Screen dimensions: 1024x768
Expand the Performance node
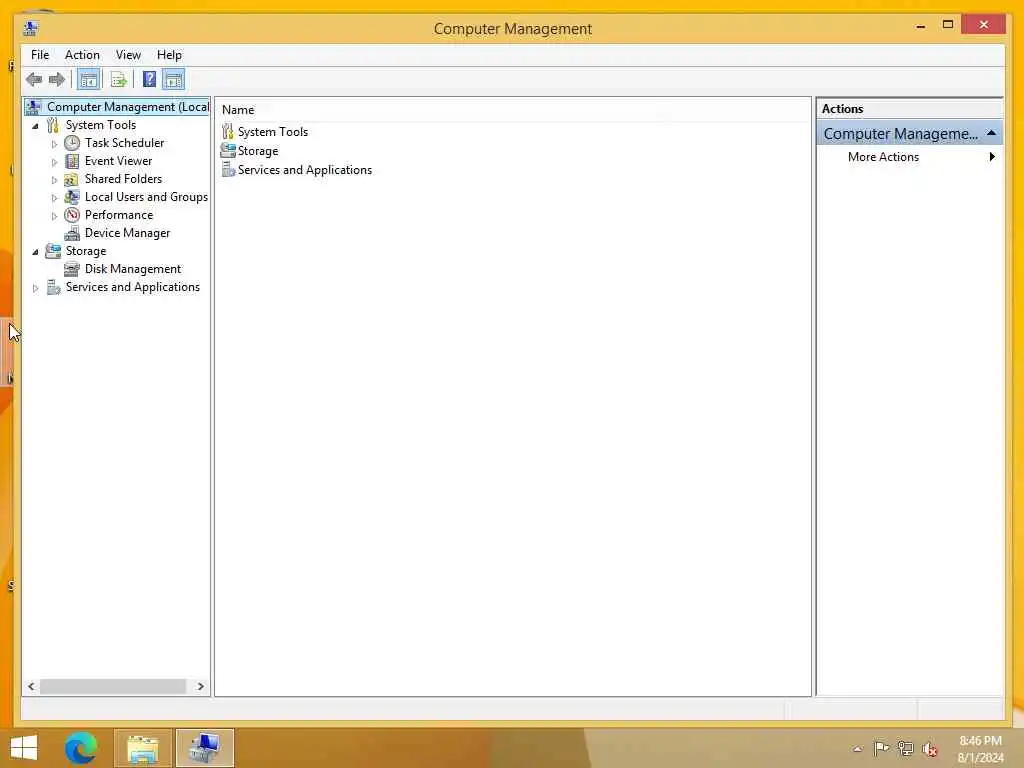54,216
